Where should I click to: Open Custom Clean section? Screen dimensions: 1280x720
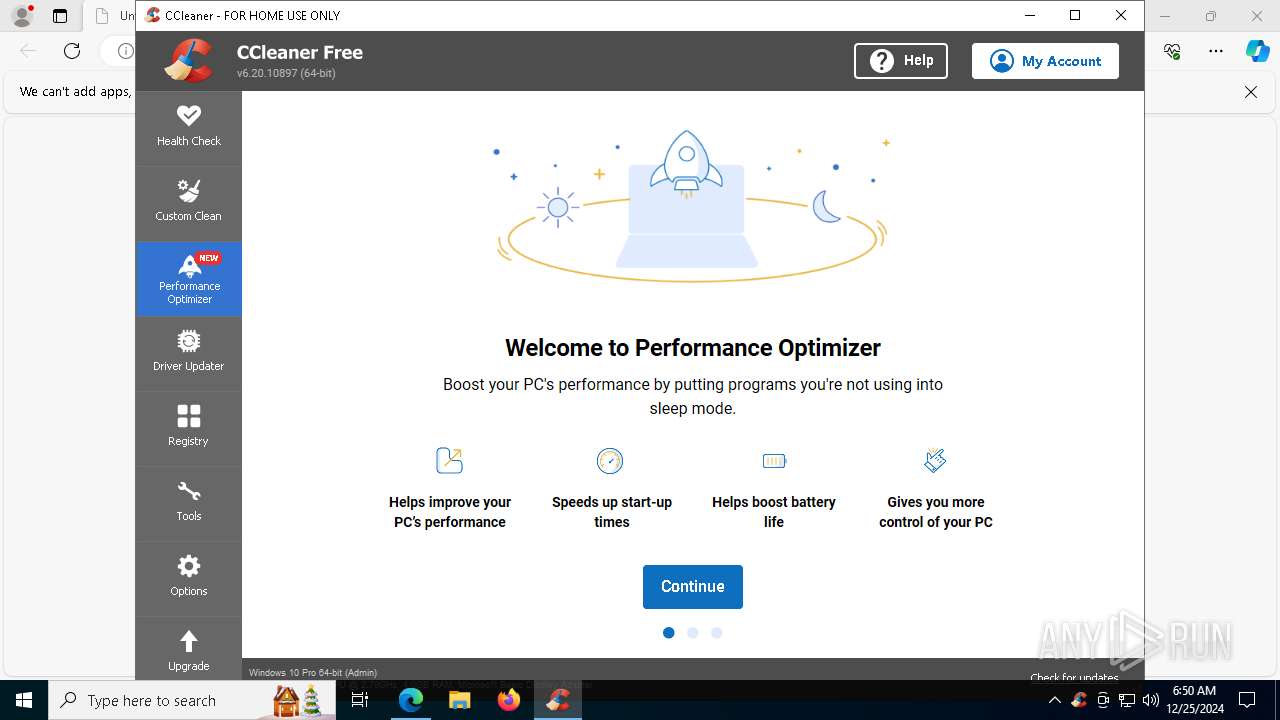point(188,203)
